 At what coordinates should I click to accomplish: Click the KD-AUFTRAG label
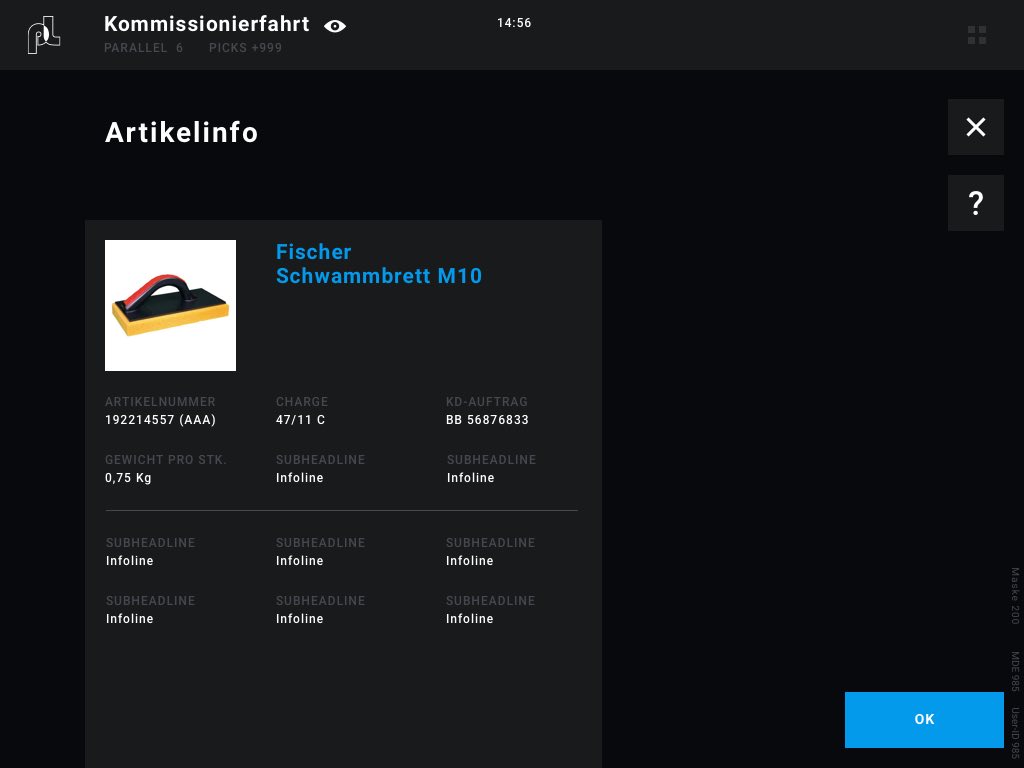[487, 402]
